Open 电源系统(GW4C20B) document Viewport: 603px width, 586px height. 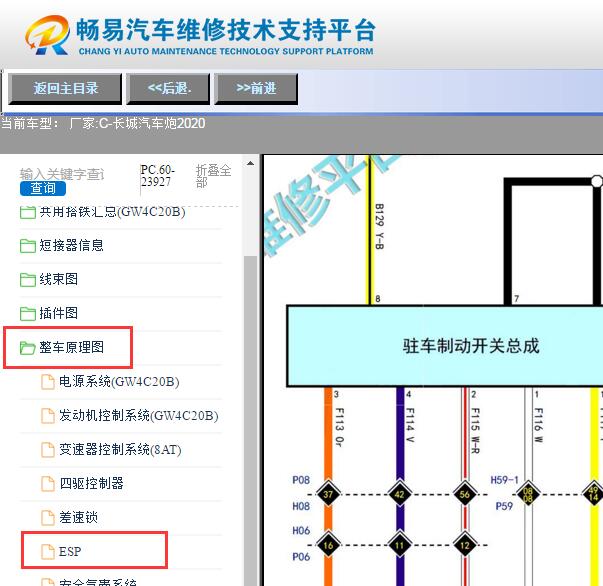point(119,381)
